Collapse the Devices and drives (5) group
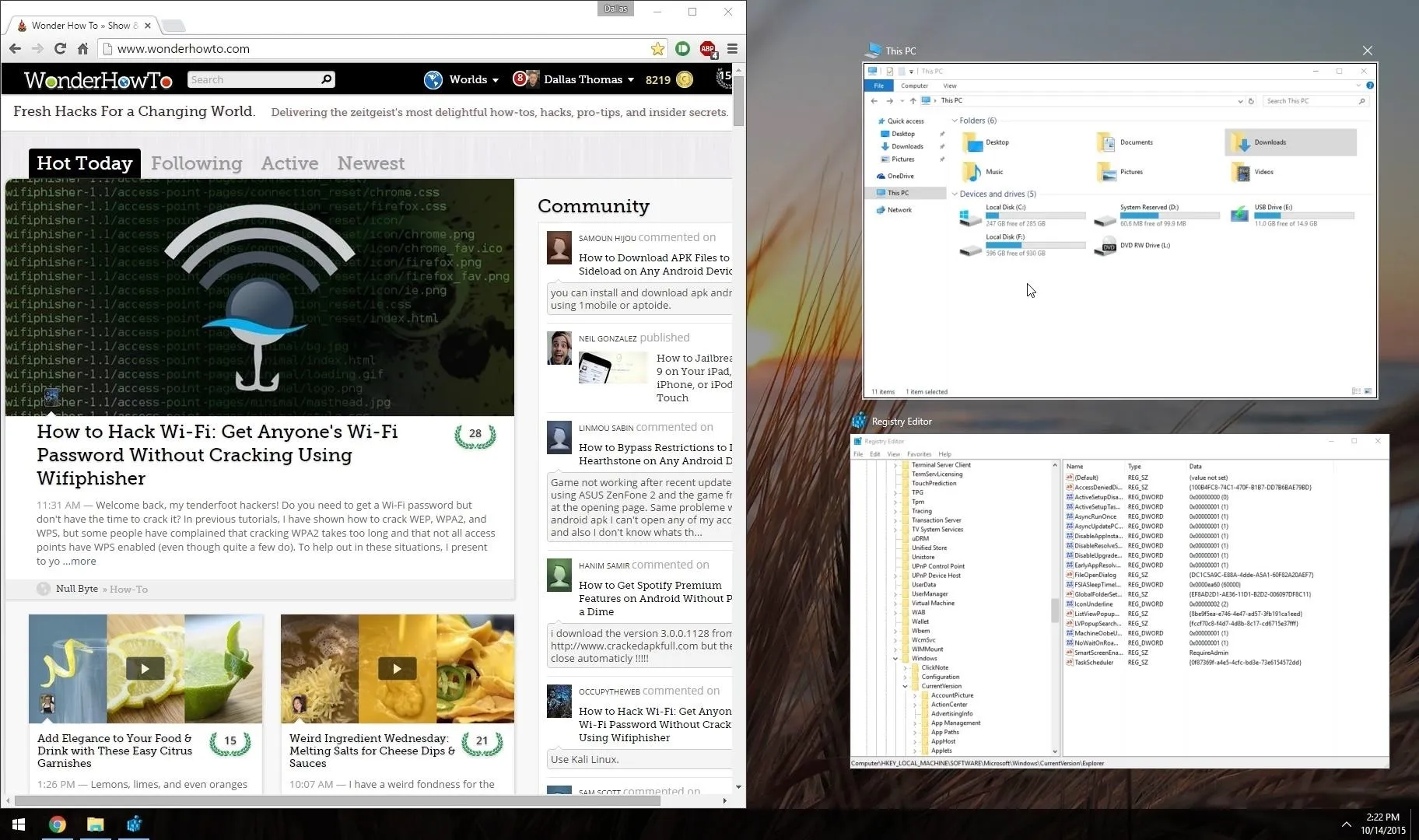Screen dimensions: 1419x840 click(955, 194)
